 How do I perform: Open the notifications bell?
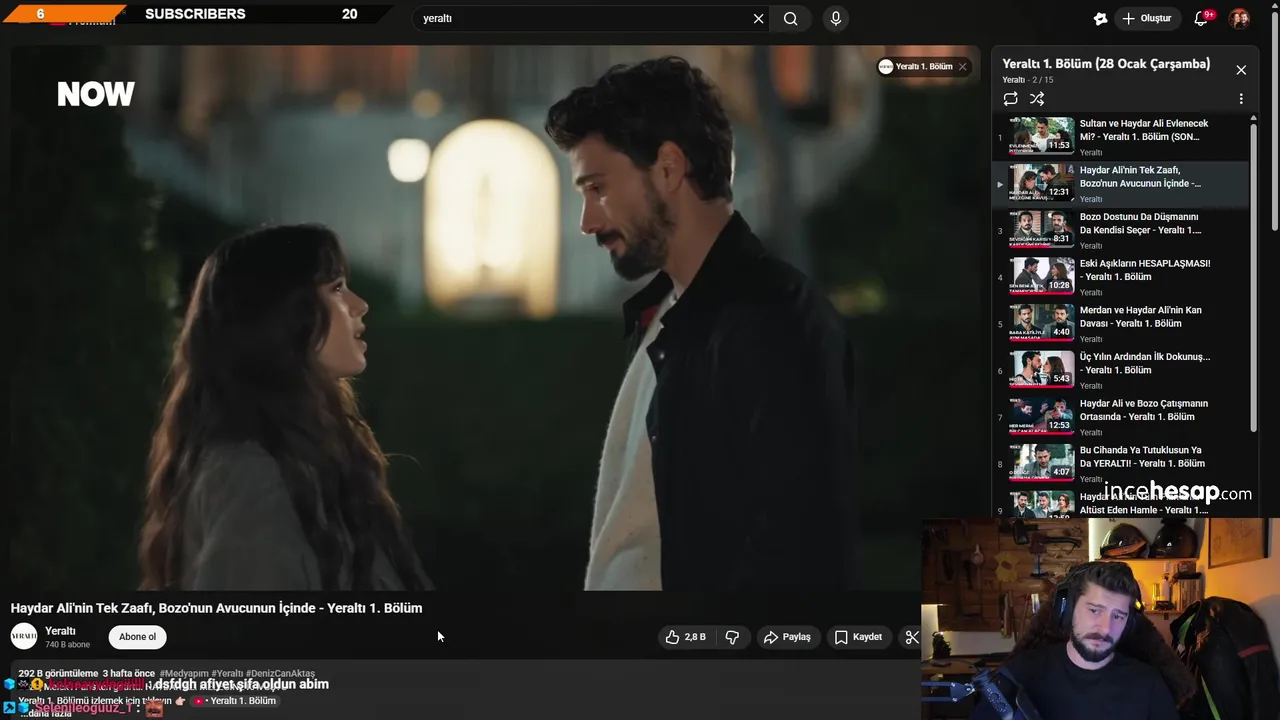1202,18
